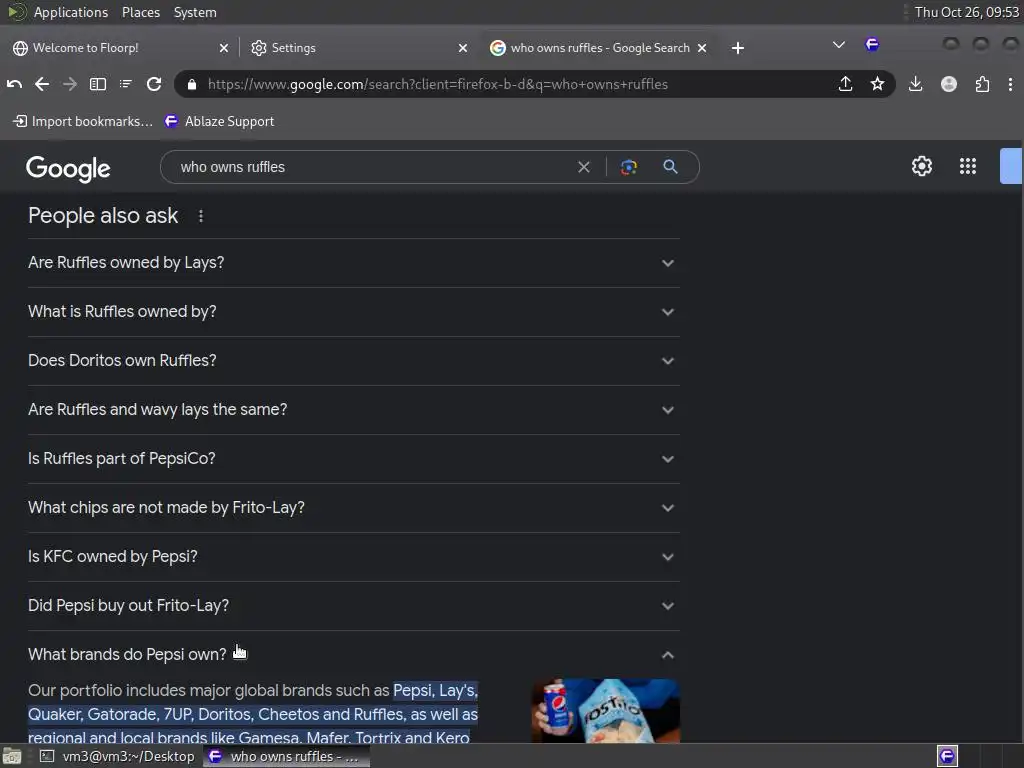
Task: Open the Ablaze Support bookmark
Action: [219, 121]
